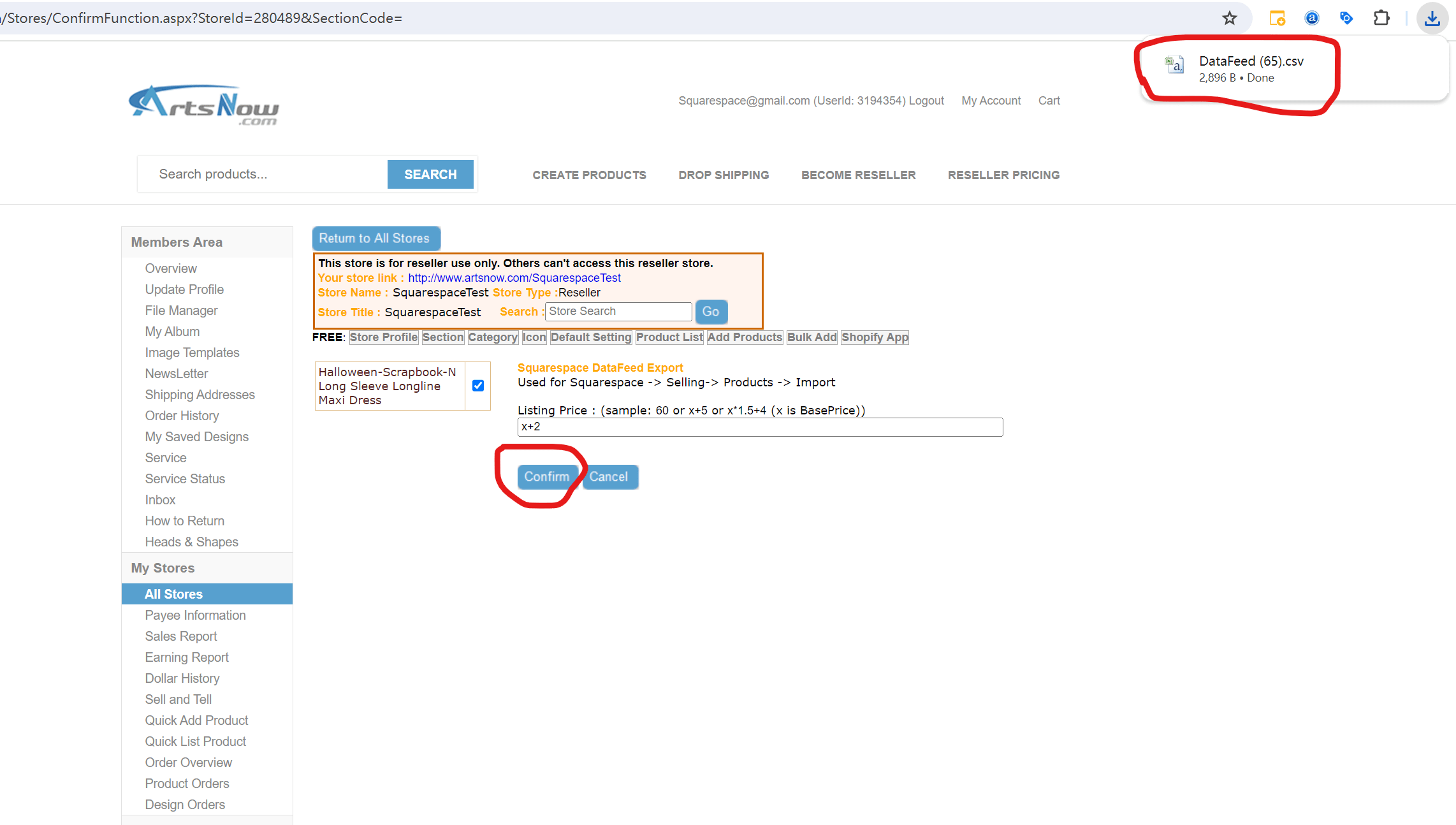This screenshot has height=825, width=1456.
Task: Click the blue tag extension icon
Action: [x=1346, y=18]
